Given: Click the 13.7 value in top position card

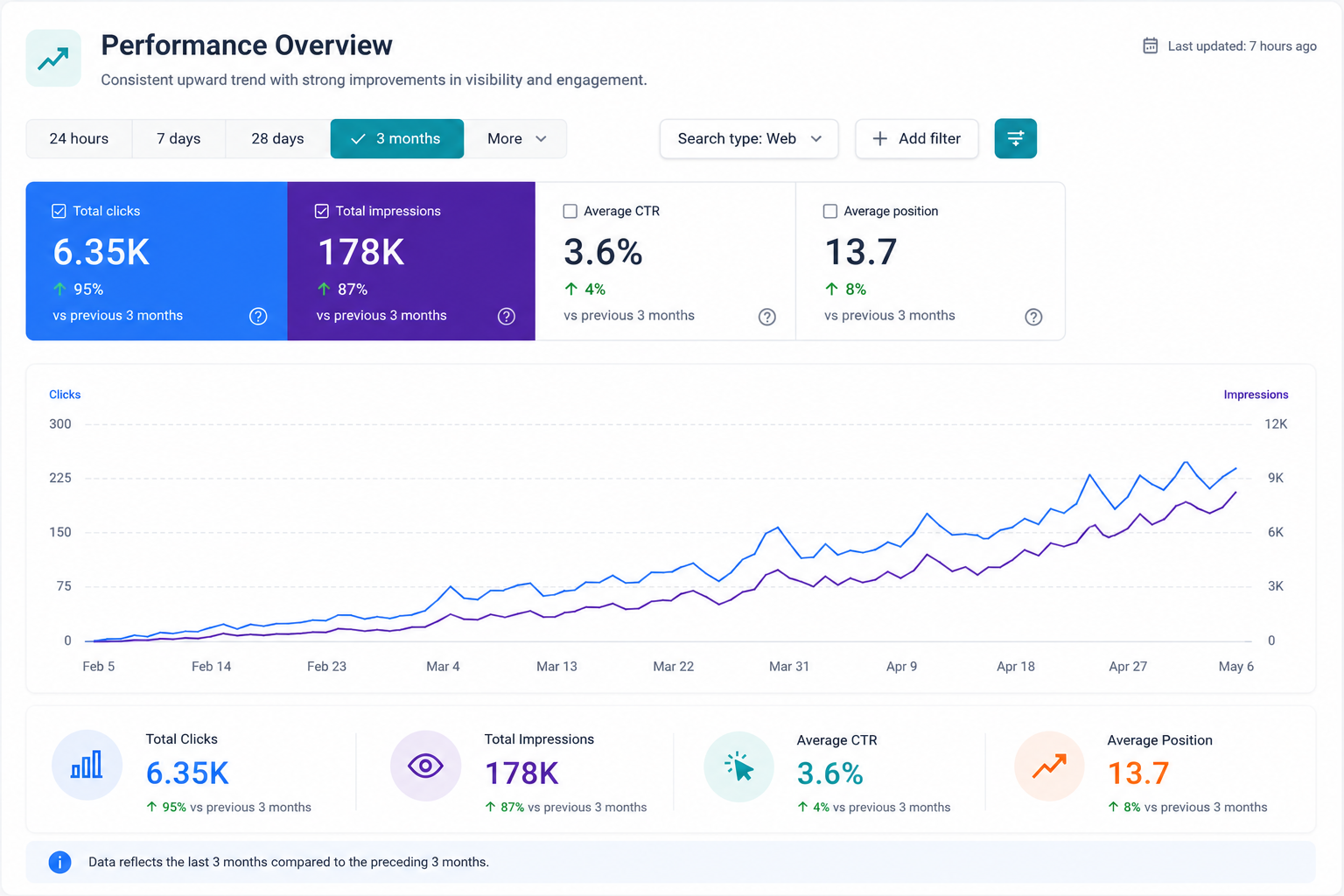Looking at the screenshot, I should (x=862, y=252).
